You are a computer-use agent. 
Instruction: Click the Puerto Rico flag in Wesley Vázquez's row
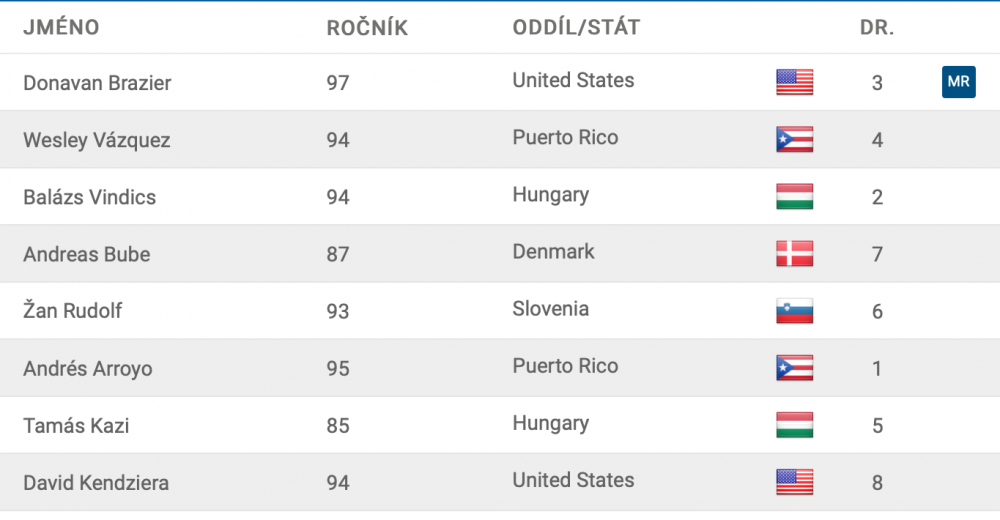click(x=794, y=139)
